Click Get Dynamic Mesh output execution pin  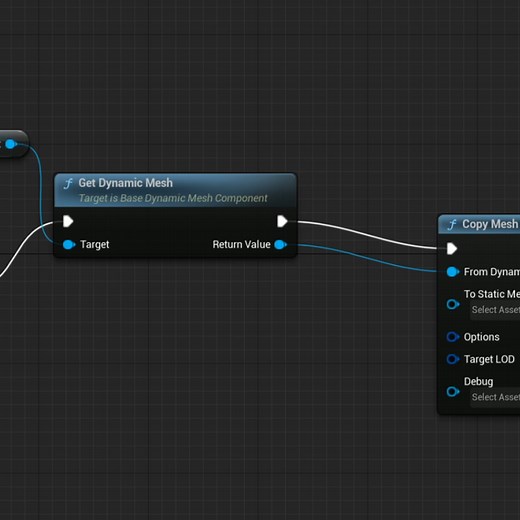282,221
